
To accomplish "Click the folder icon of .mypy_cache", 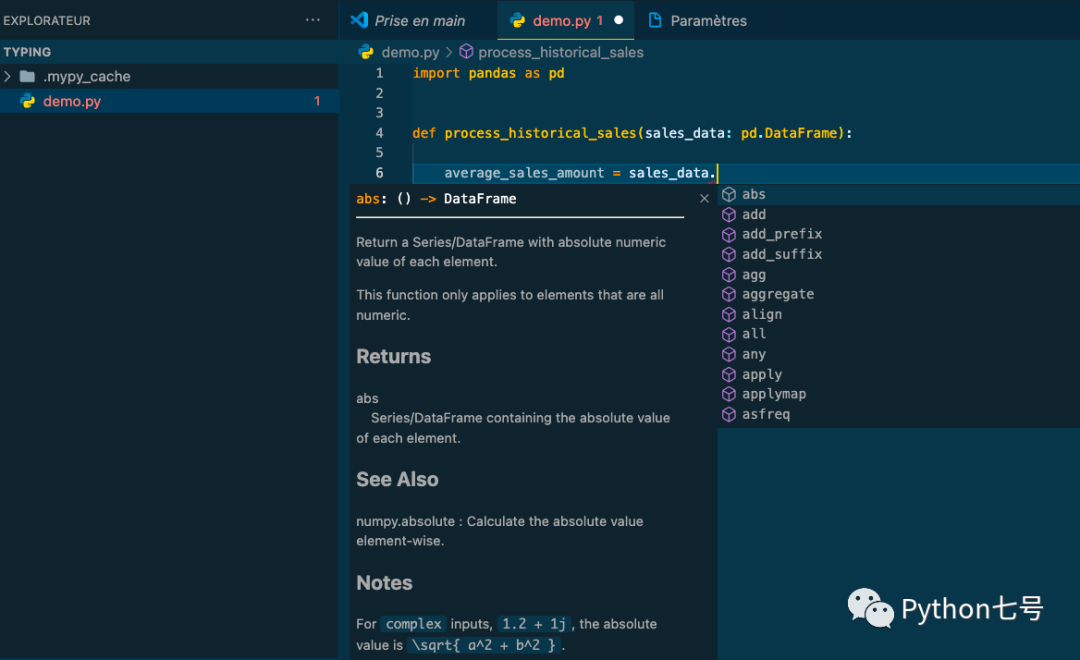I will [28, 76].
